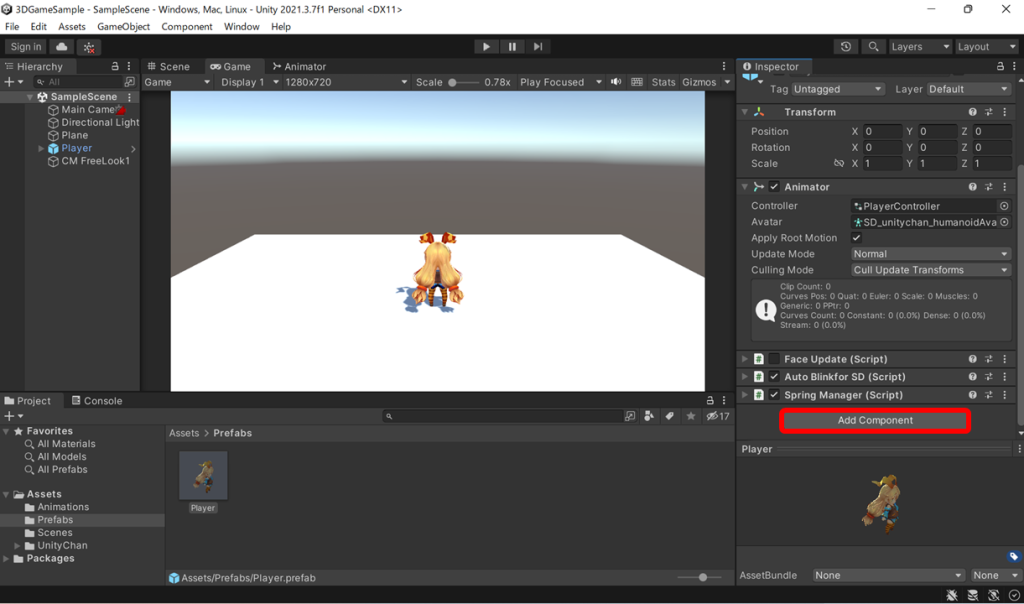Open the Update Mode dropdown set to Normal
Screen dimensions: 1024x604
coord(930,253)
